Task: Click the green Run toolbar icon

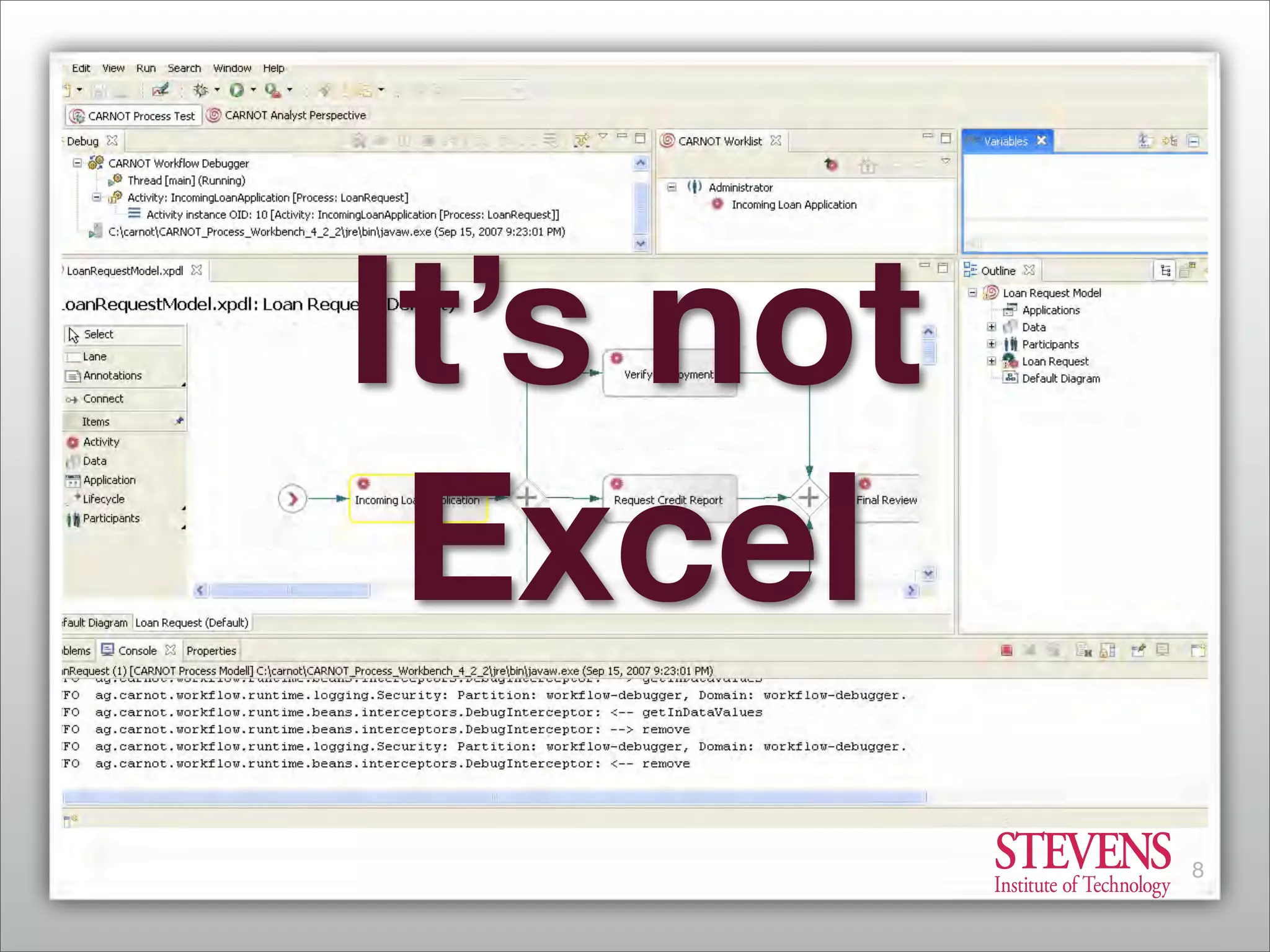Action: tap(236, 90)
